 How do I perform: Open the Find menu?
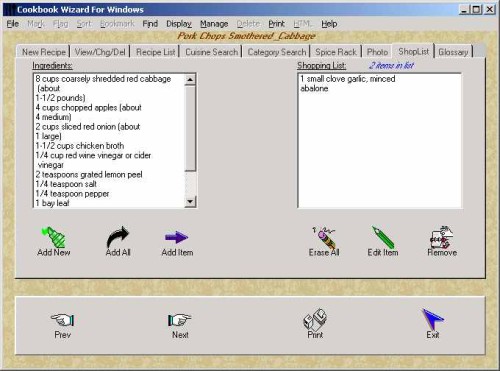click(x=150, y=24)
